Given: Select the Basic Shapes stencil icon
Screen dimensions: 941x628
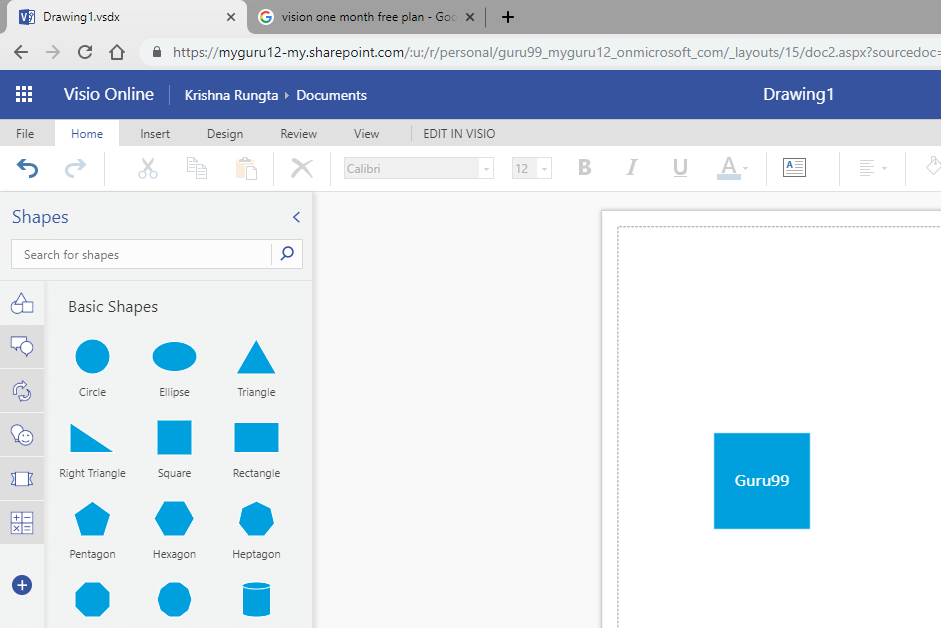Looking at the screenshot, I should point(22,303).
